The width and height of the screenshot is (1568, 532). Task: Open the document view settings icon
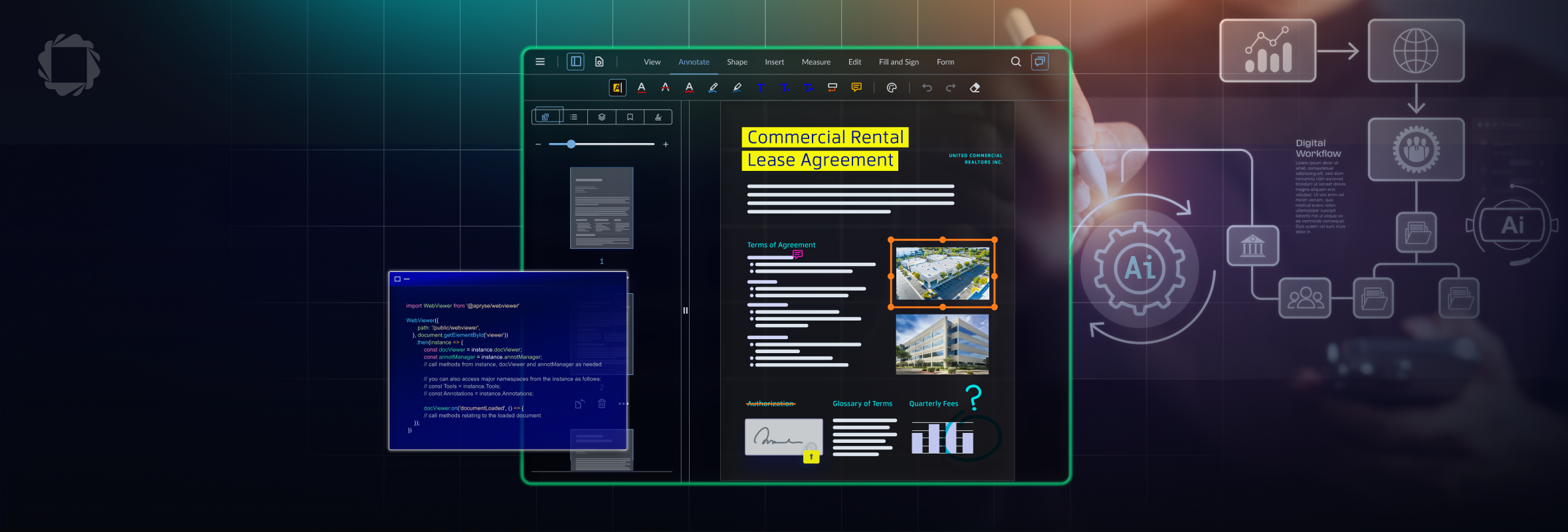(x=599, y=62)
